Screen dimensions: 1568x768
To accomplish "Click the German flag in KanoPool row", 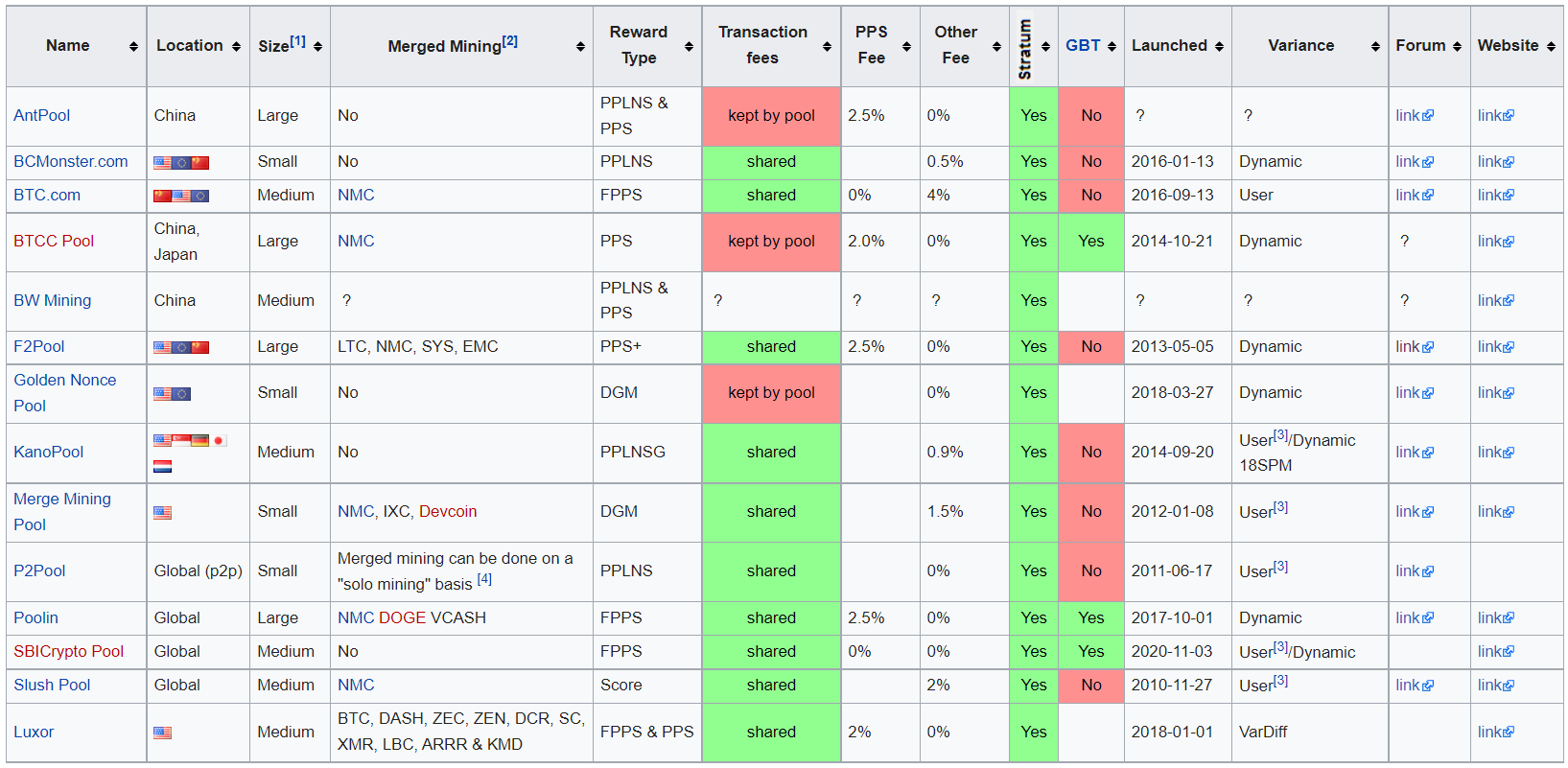I will click(199, 441).
